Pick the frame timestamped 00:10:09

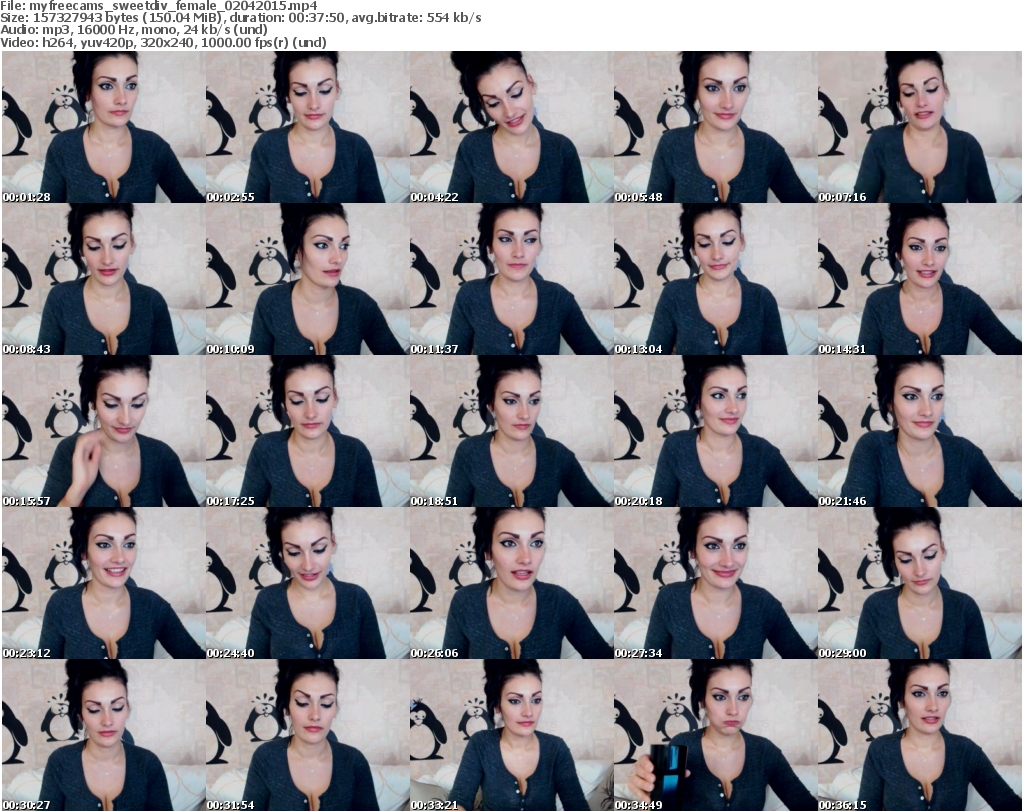pyautogui.click(x=308, y=279)
